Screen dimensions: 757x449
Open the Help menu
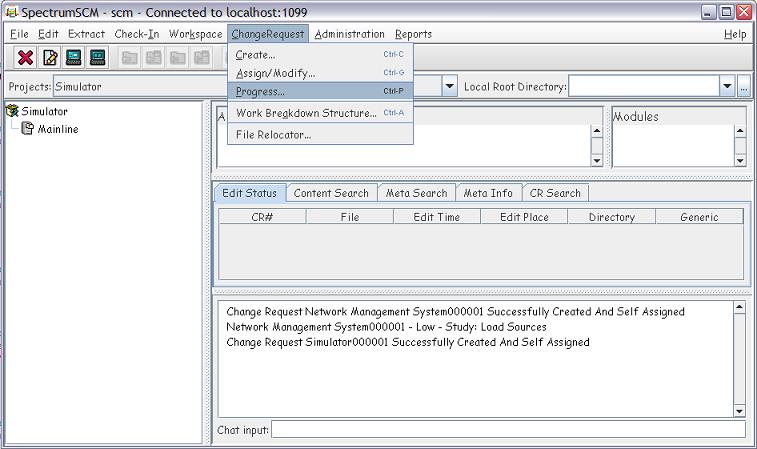point(735,34)
